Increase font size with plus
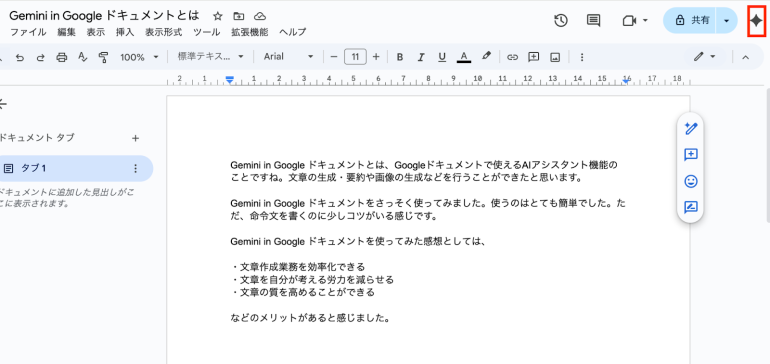 (376, 57)
